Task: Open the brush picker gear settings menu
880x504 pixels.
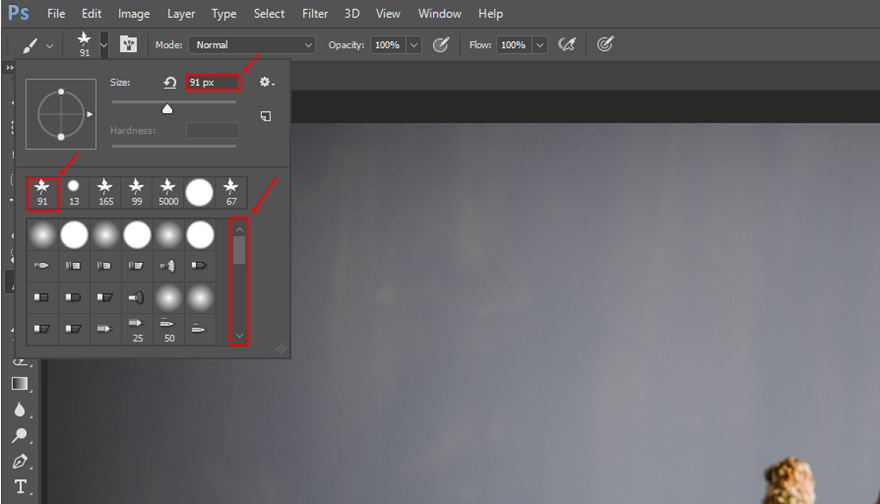Action: 267,82
